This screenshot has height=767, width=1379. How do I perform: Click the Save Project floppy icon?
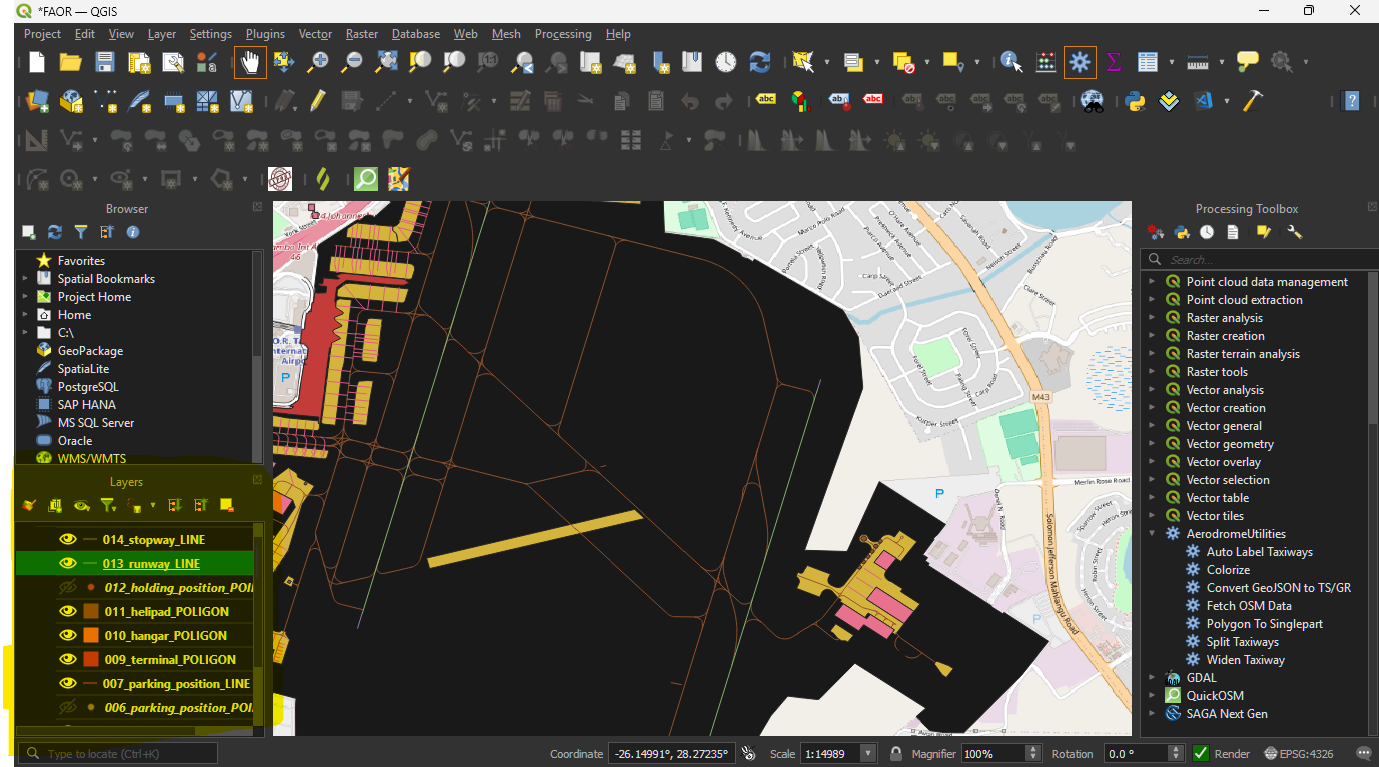(x=104, y=62)
